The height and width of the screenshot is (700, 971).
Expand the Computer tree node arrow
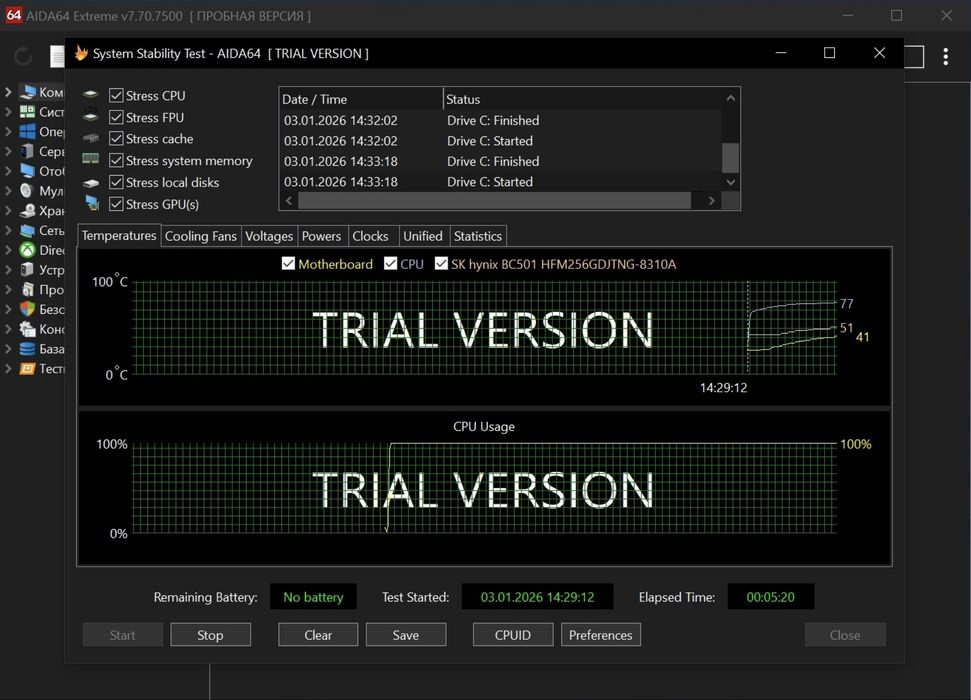pos(8,92)
